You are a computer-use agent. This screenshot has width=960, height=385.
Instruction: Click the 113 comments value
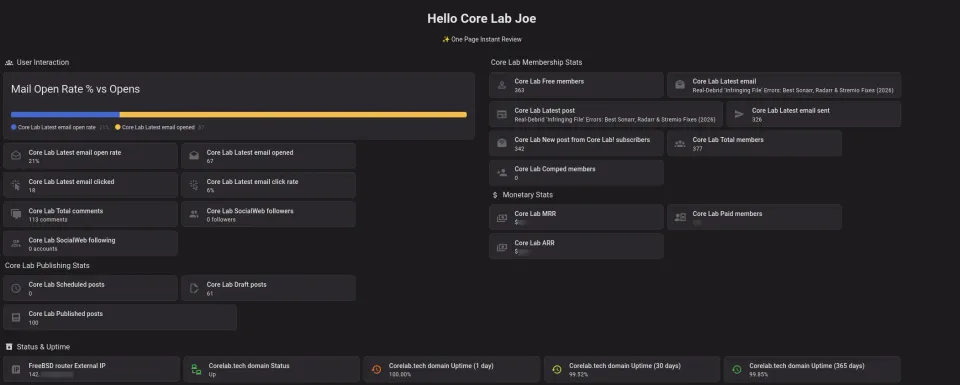pyautogui.click(x=48, y=219)
